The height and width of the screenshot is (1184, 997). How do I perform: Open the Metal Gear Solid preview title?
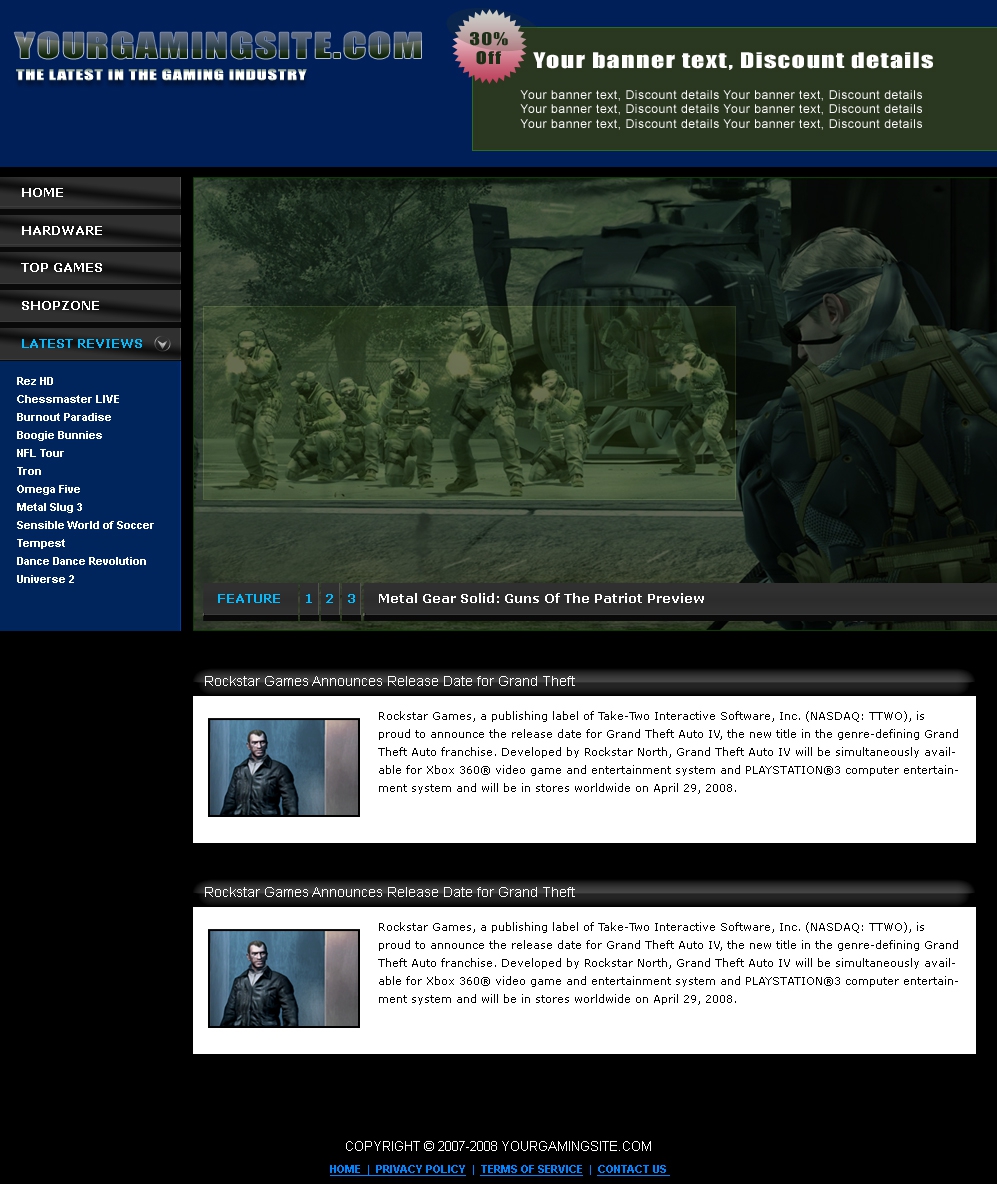point(541,599)
